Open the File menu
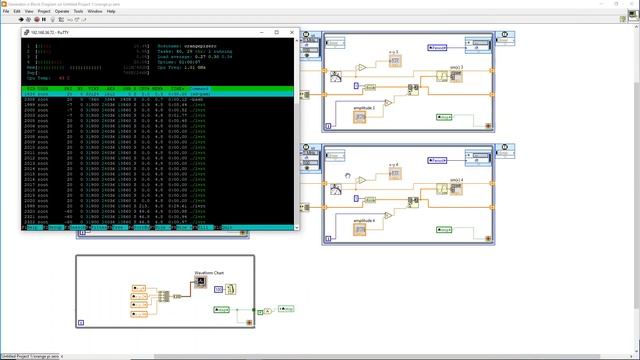 pyautogui.click(x=6, y=11)
